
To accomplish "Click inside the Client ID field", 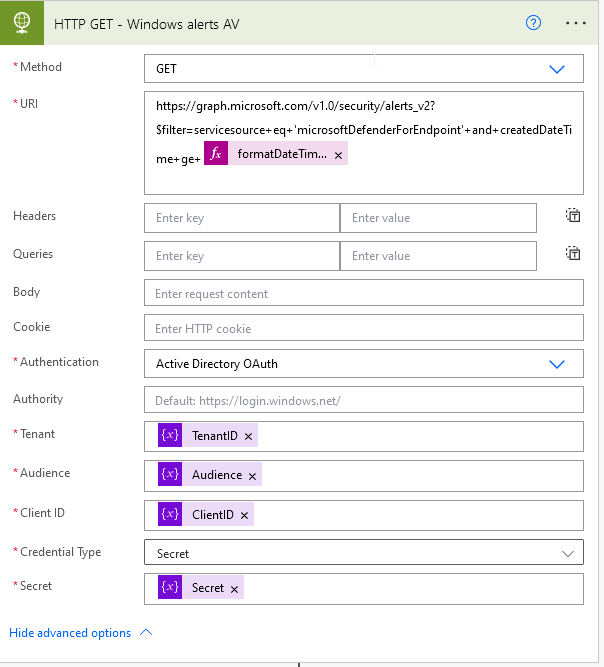I will click(x=364, y=516).
